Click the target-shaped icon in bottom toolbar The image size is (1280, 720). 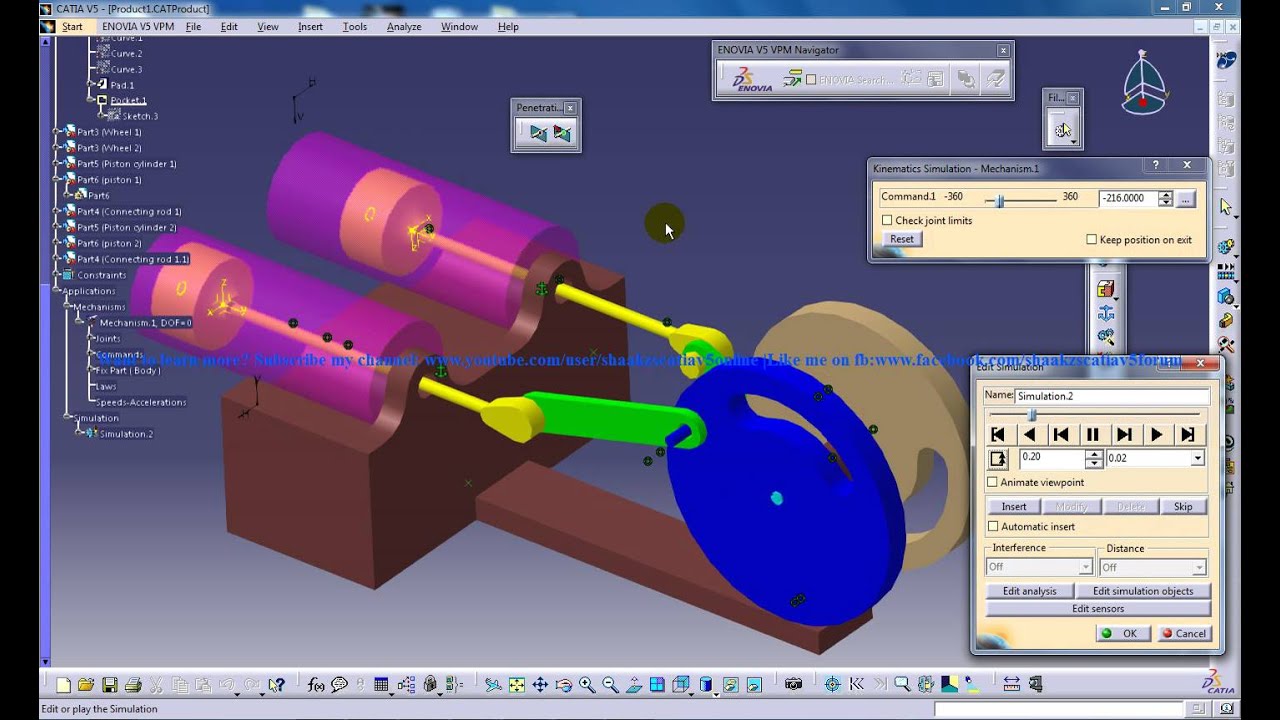click(833, 685)
